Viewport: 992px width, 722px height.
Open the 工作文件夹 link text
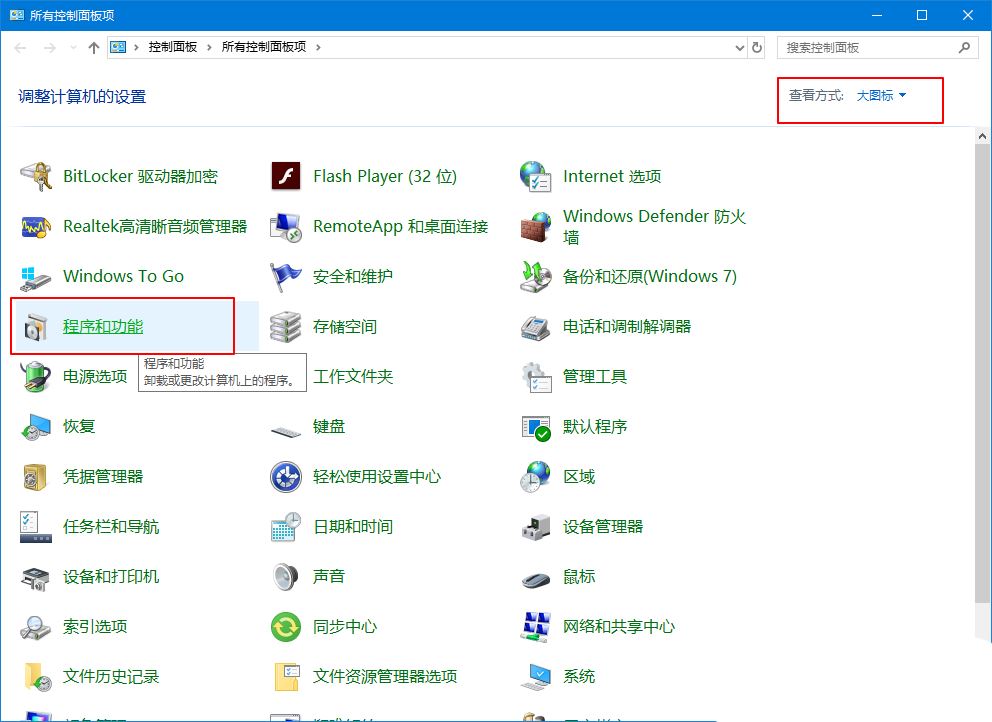pyautogui.click(x=353, y=377)
